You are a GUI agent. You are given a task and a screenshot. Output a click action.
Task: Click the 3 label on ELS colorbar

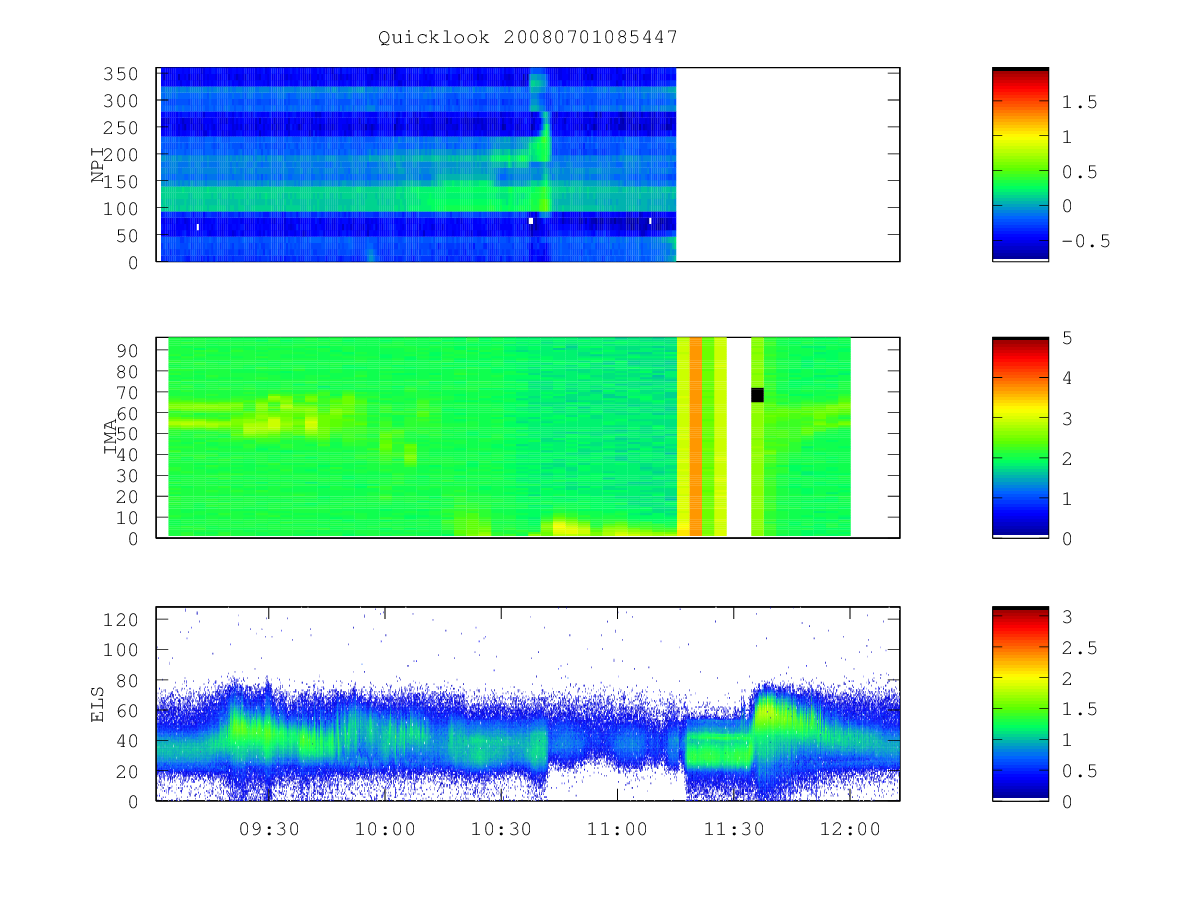[x=1067, y=618]
